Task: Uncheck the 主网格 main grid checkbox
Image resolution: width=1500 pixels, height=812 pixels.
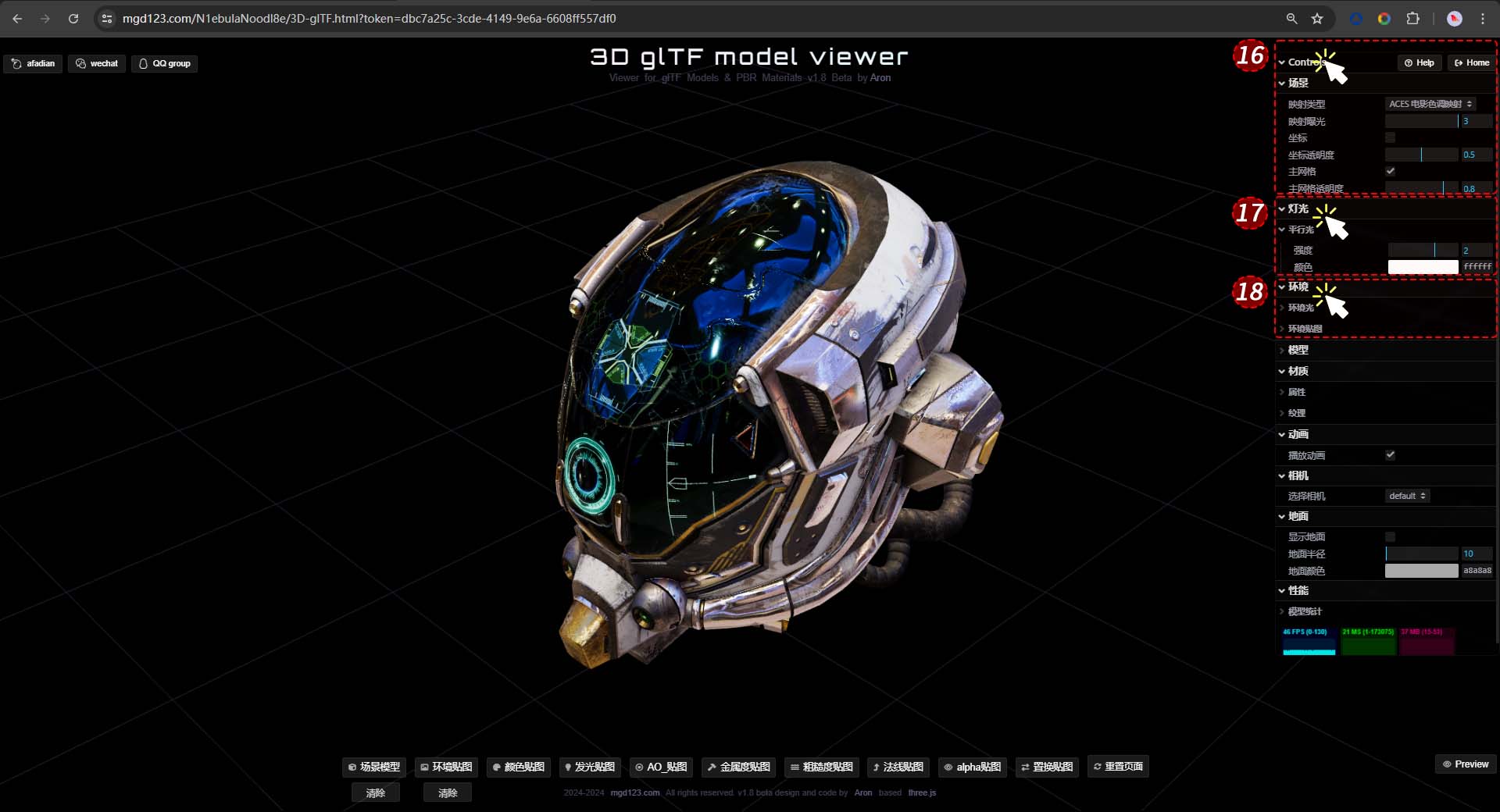Action: pyautogui.click(x=1390, y=171)
